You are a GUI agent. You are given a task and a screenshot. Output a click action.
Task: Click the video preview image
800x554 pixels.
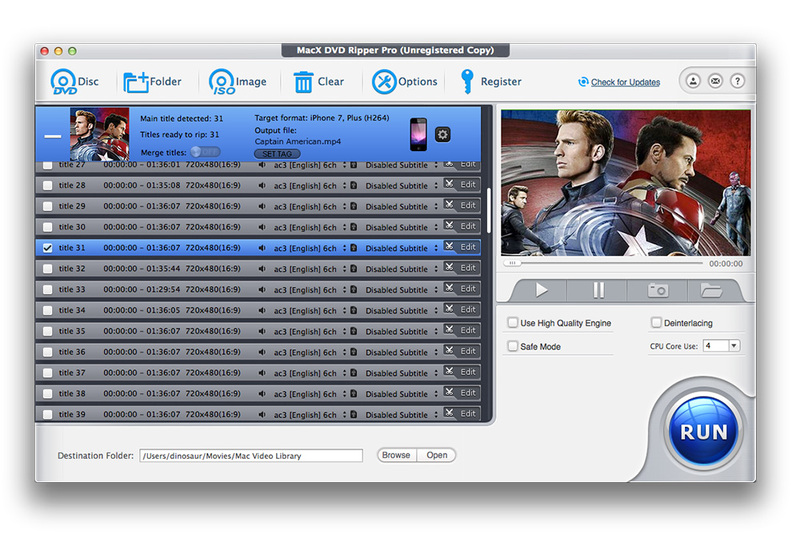[x=626, y=183]
